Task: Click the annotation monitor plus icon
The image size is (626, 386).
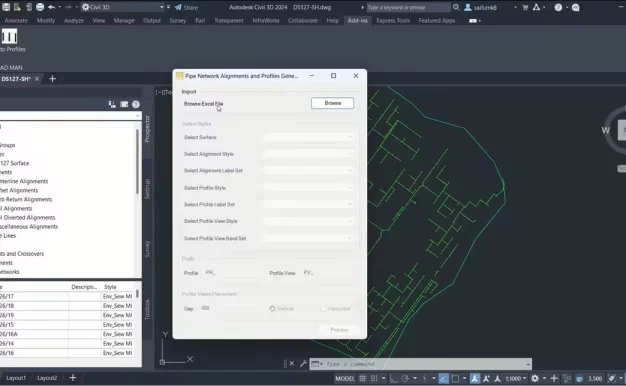Action: pos(554,378)
